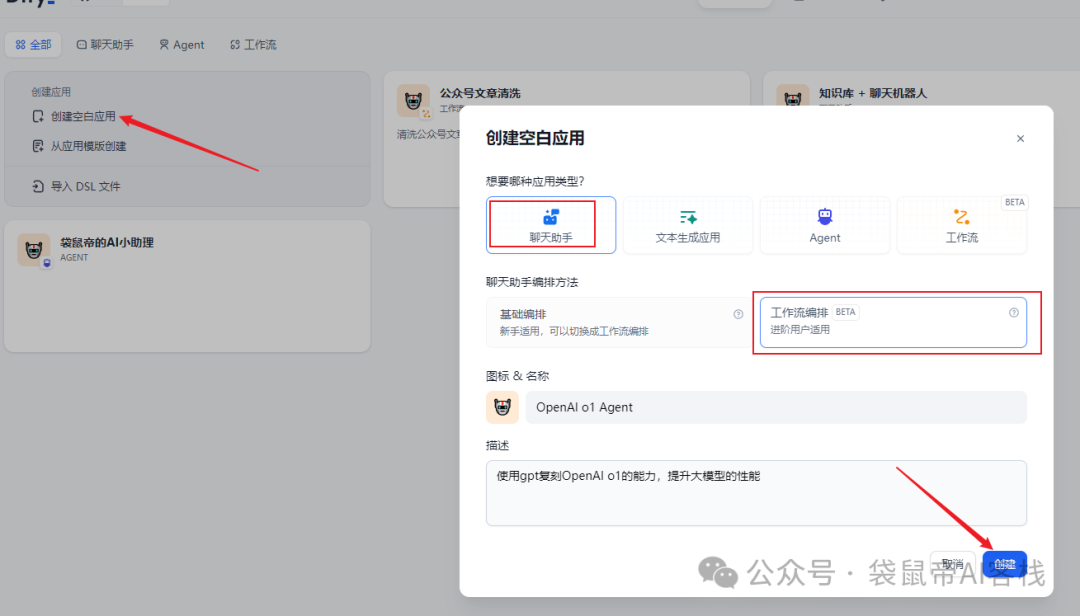Click the grid icon on the 全部 tab
This screenshot has height=616, width=1080.
click(21, 45)
